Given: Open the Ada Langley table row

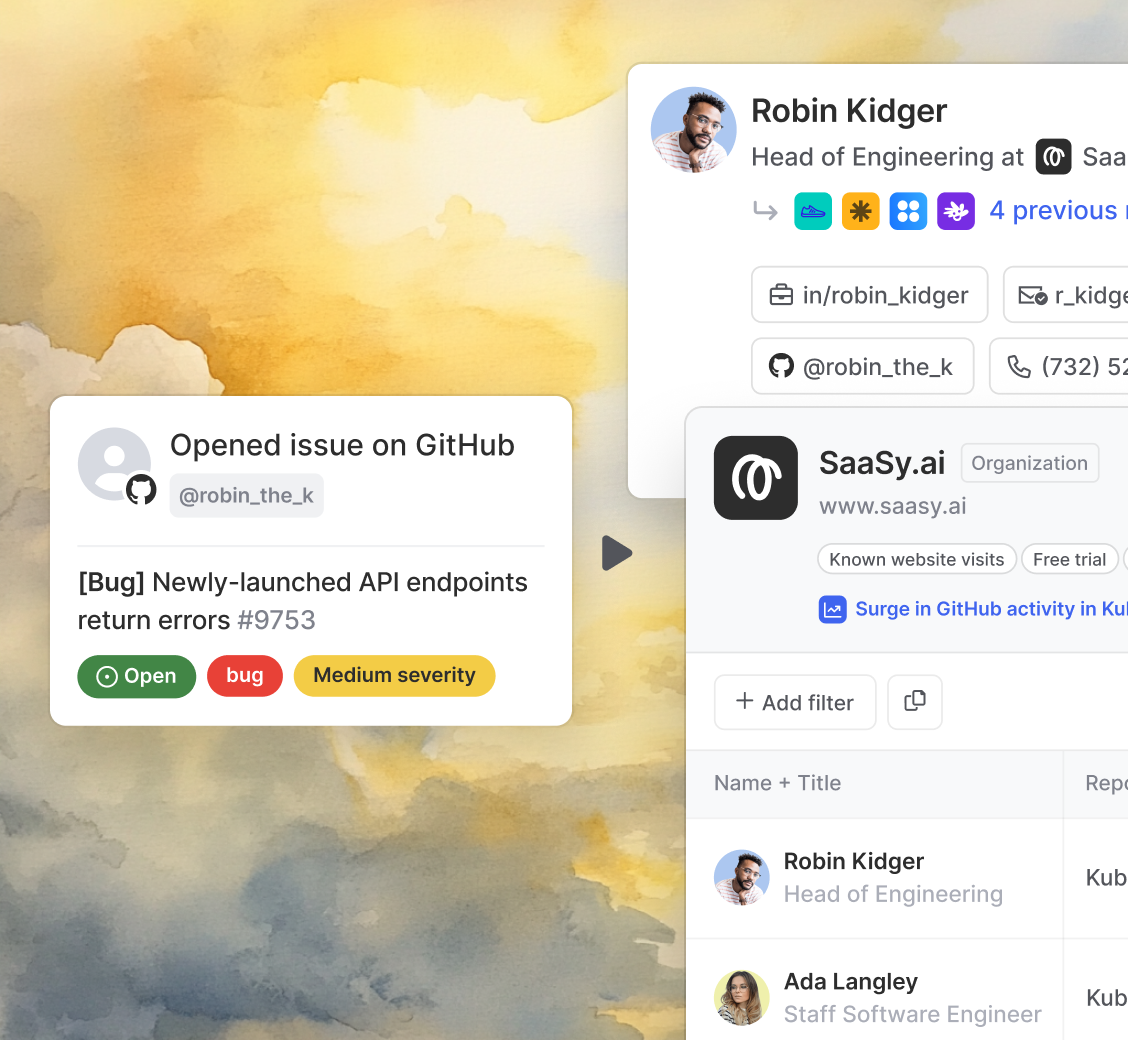Looking at the screenshot, I should pos(906,990).
